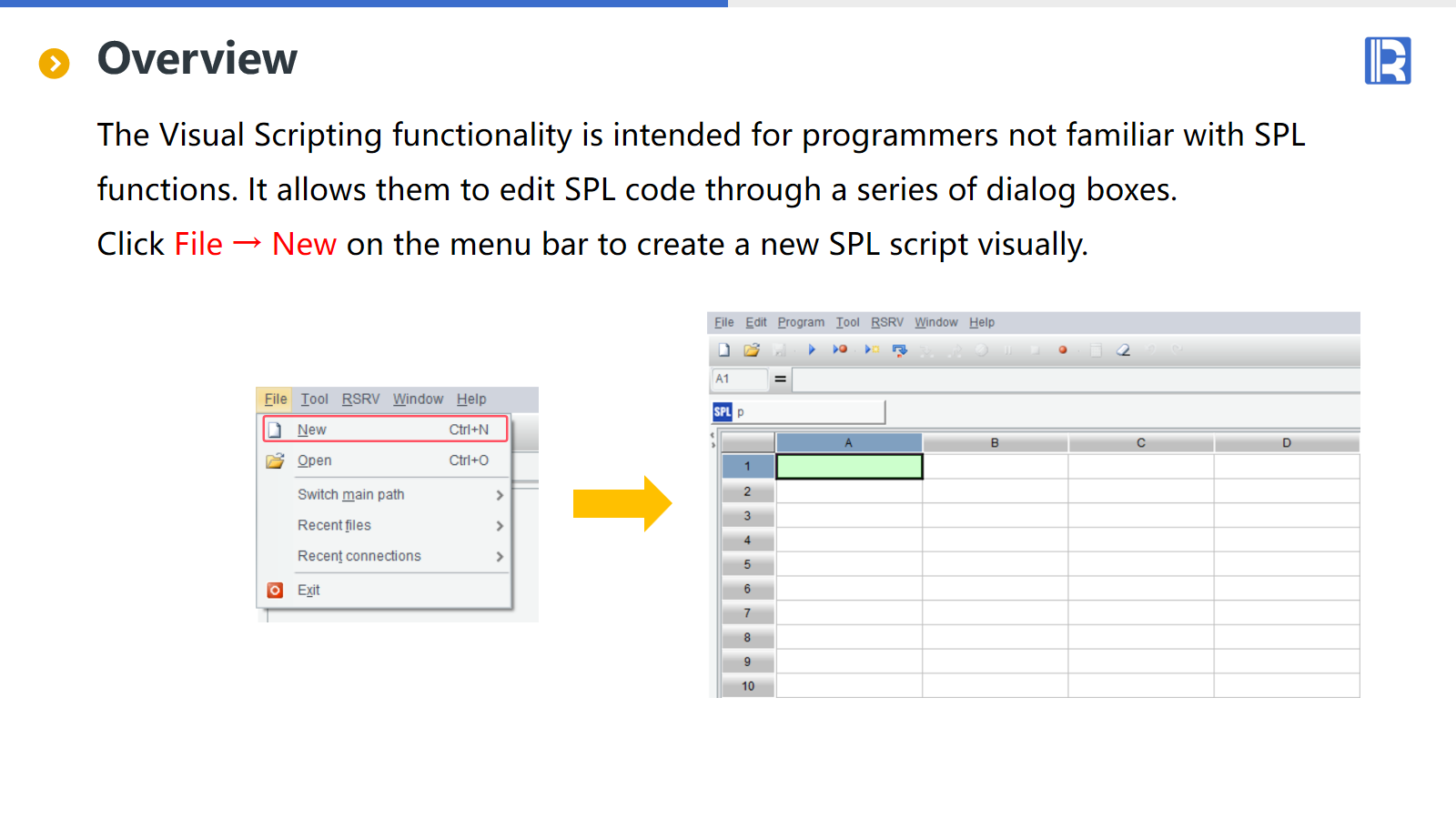Expand the Recent files submenu
This screenshot has width=1456, height=819.
[x=499, y=526]
